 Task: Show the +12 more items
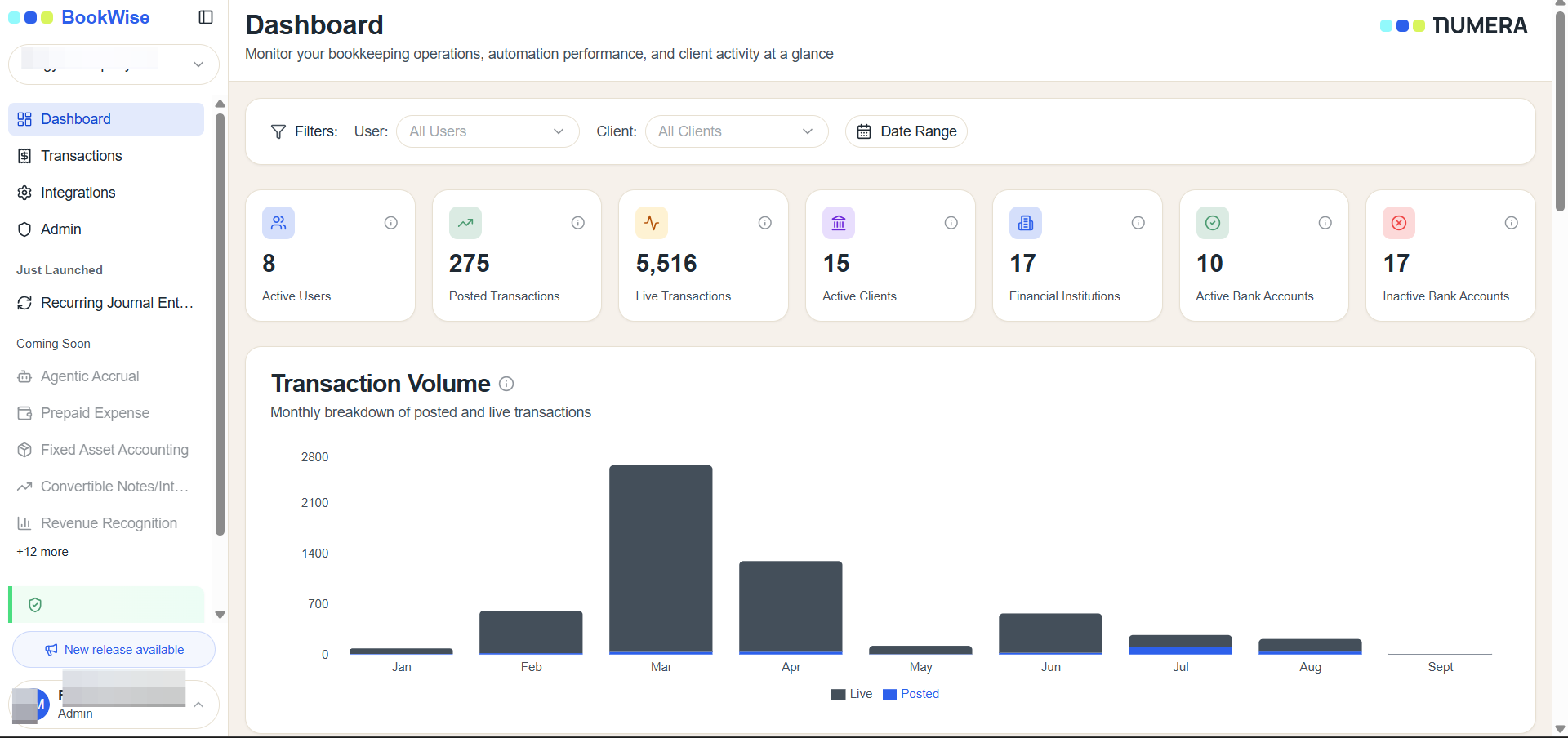click(42, 552)
